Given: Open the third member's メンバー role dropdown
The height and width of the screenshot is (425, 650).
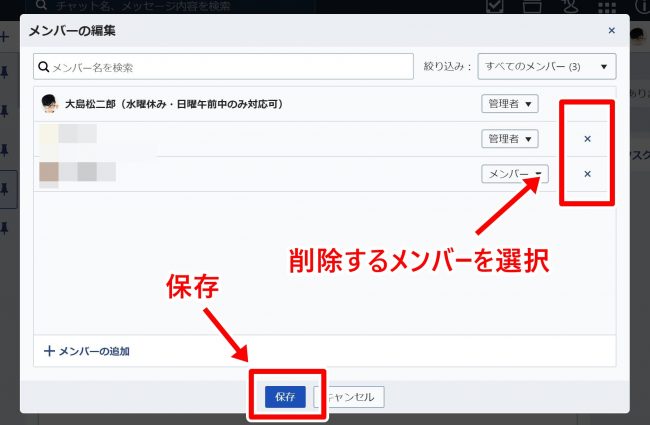Looking at the screenshot, I should pyautogui.click(x=515, y=174).
